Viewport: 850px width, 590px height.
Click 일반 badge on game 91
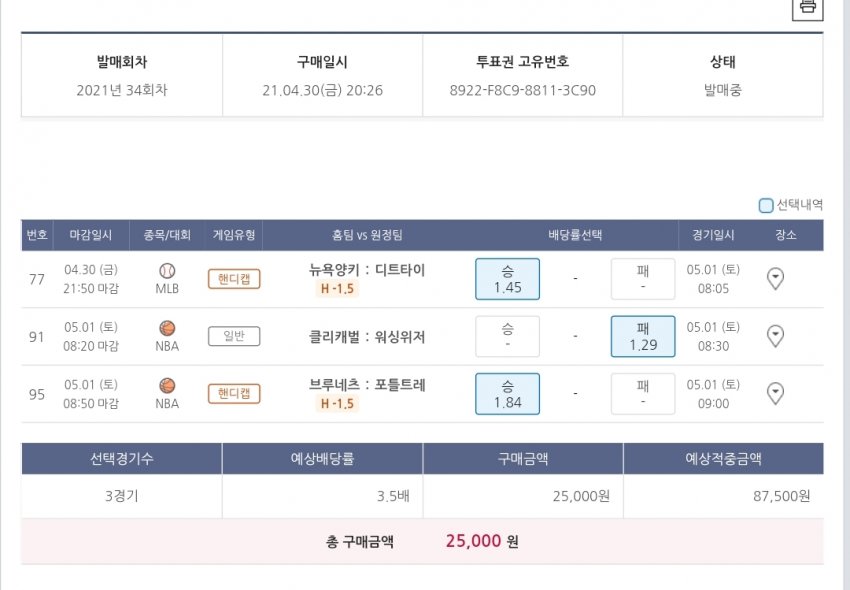pos(234,336)
